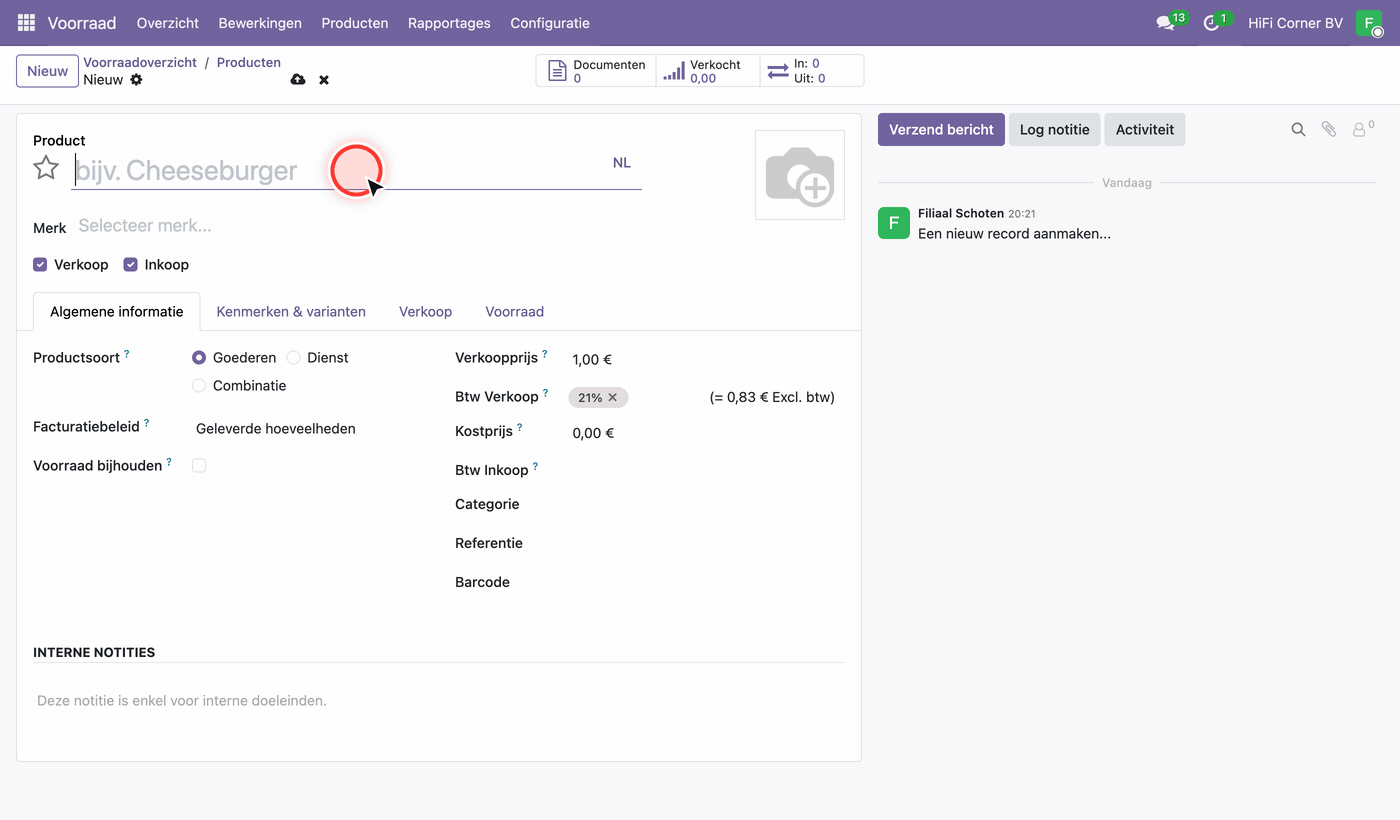The width and height of the screenshot is (1400, 820).
Task: Click the Nieuw button
Action: click(x=47, y=71)
